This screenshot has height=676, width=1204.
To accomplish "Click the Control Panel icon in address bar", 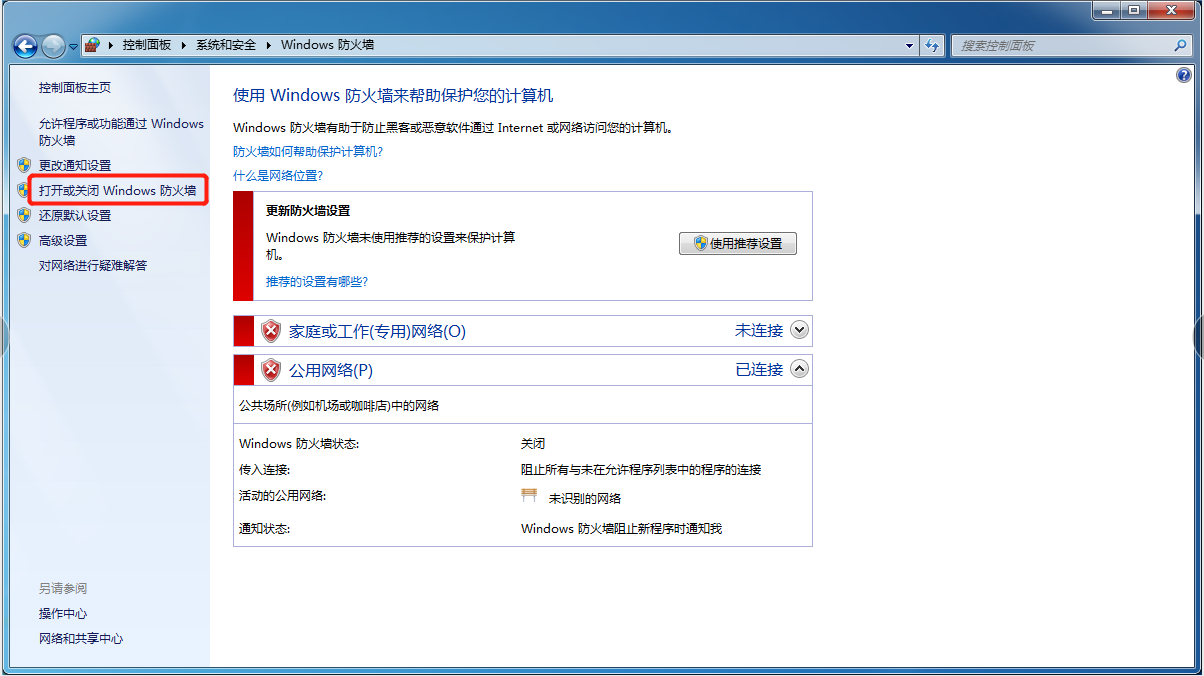I will click(x=92, y=45).
